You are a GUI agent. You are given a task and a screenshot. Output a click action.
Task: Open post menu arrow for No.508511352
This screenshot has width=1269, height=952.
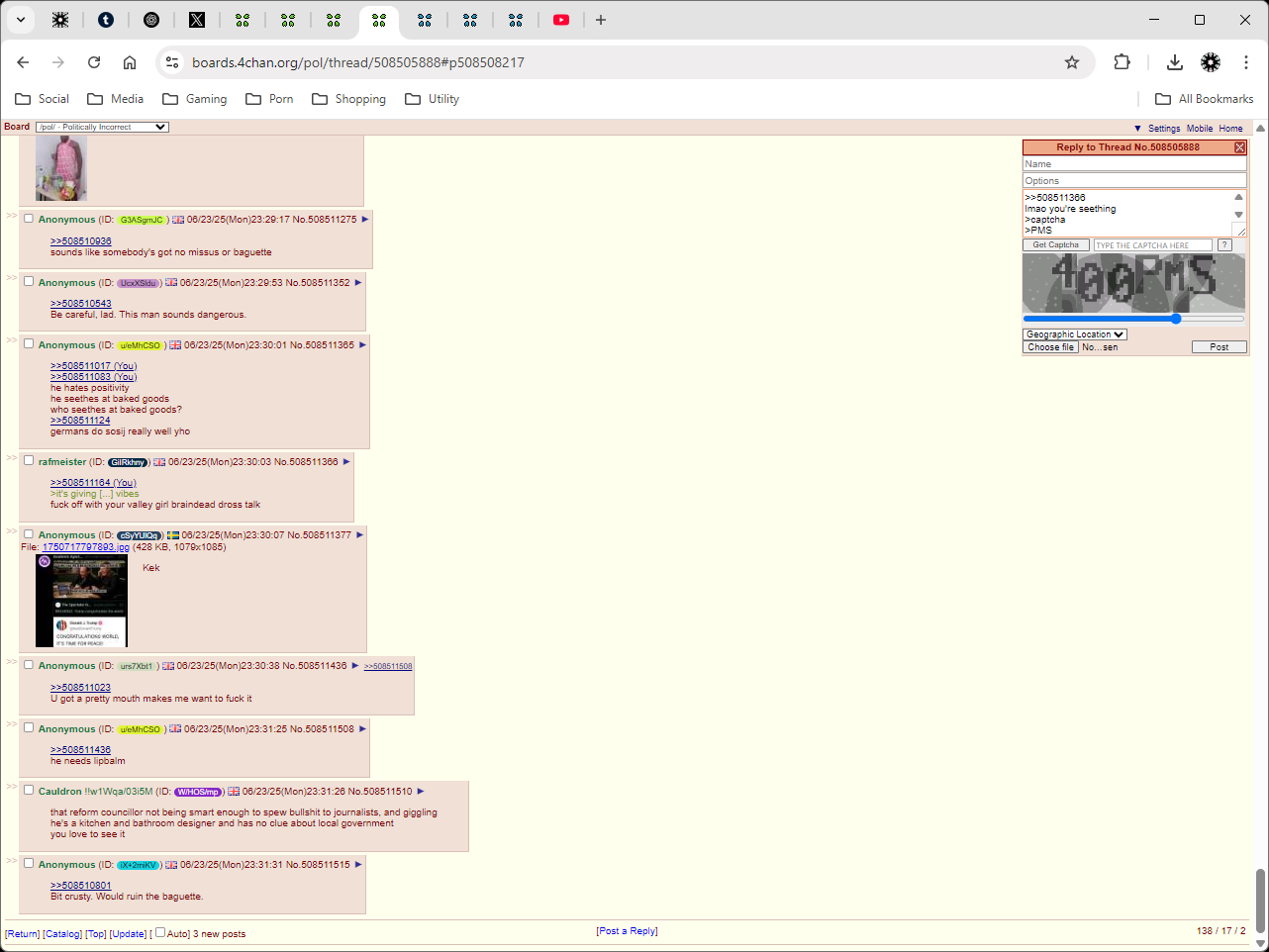pos(358,283)
